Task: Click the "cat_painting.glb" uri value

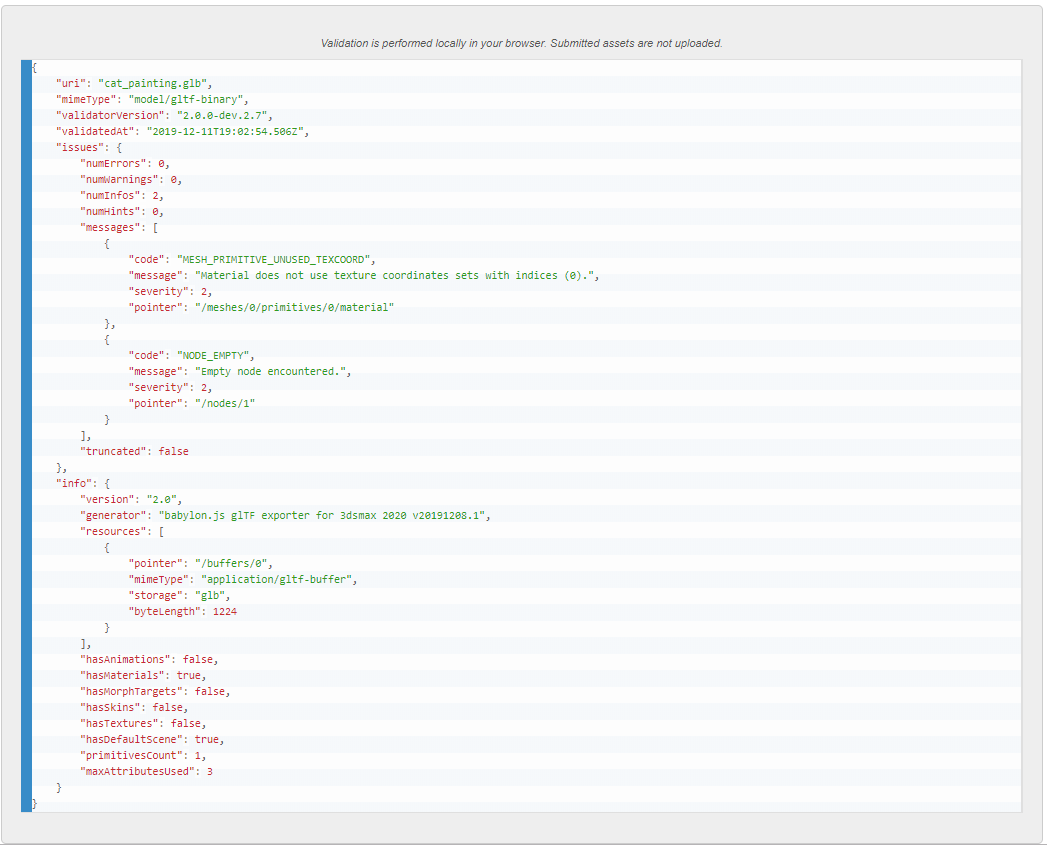Action: (153, 83)
